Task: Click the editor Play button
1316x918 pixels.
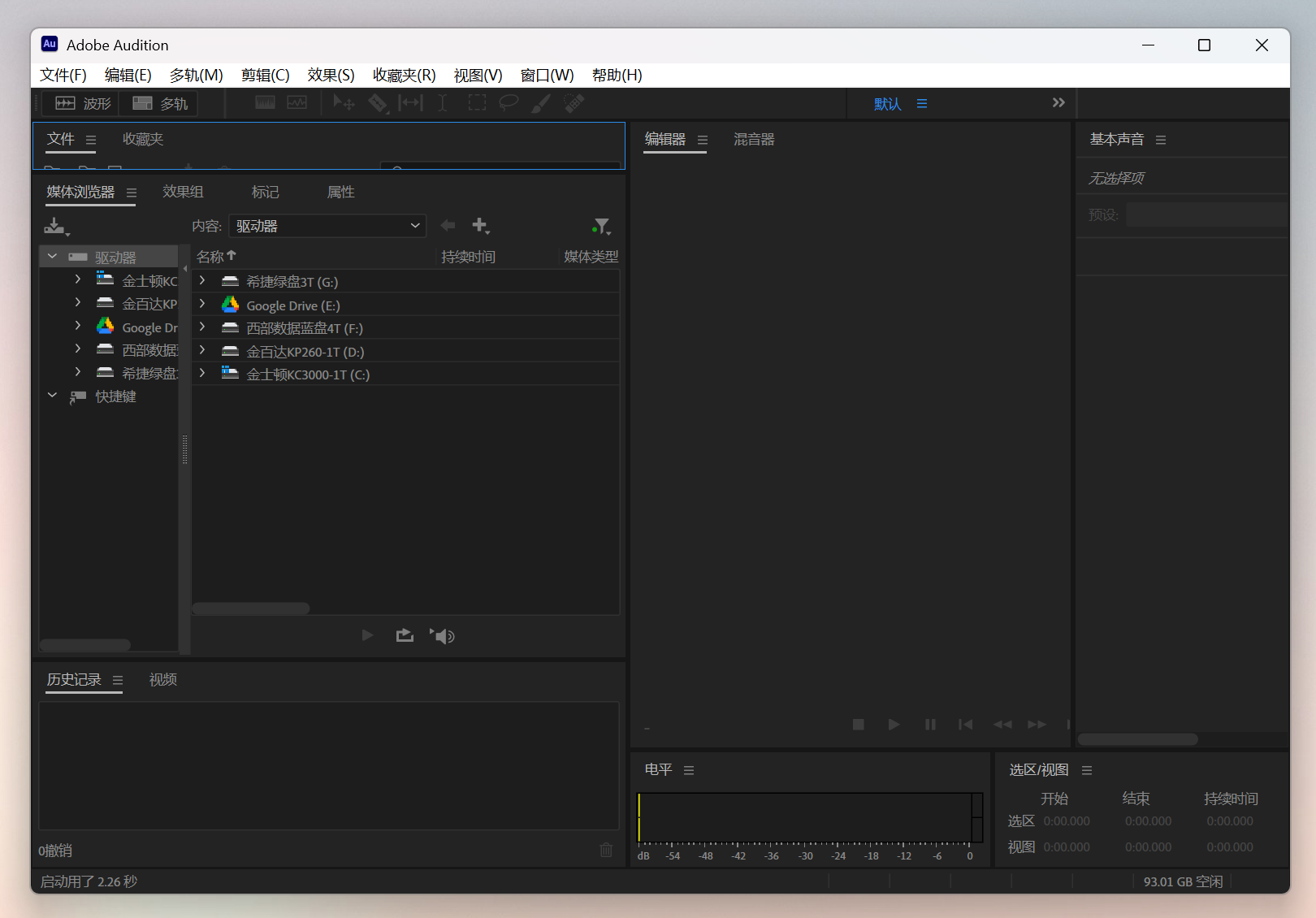Action: [894, 724]
